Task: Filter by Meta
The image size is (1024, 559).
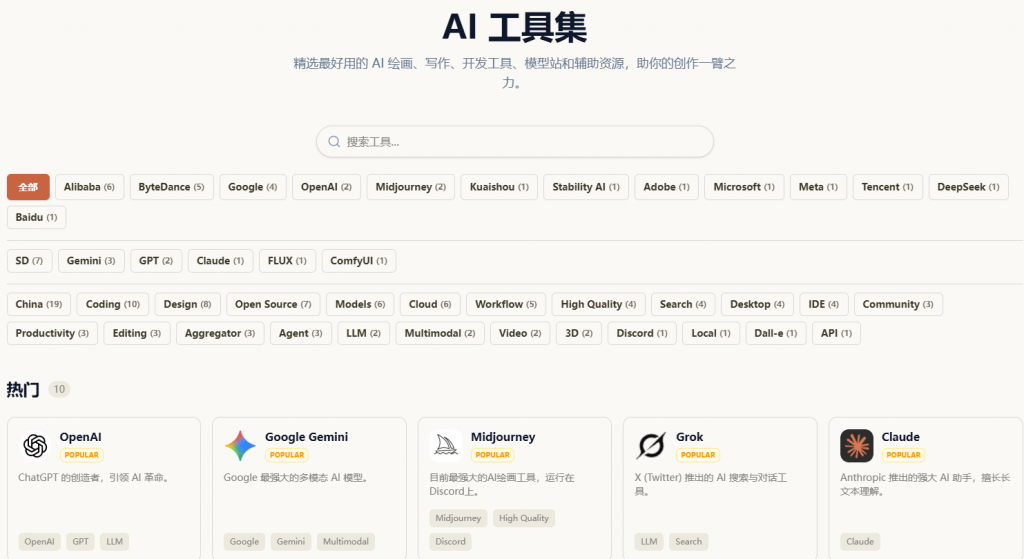Action: pyautogui.click(x=818, y=187)
